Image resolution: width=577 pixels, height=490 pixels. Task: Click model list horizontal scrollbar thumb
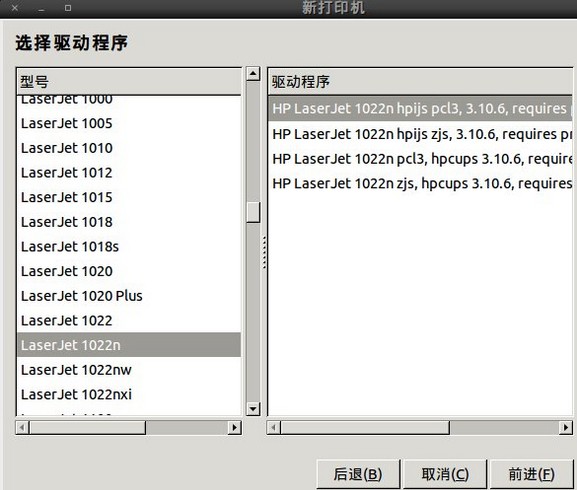click(x=88, y=427)
